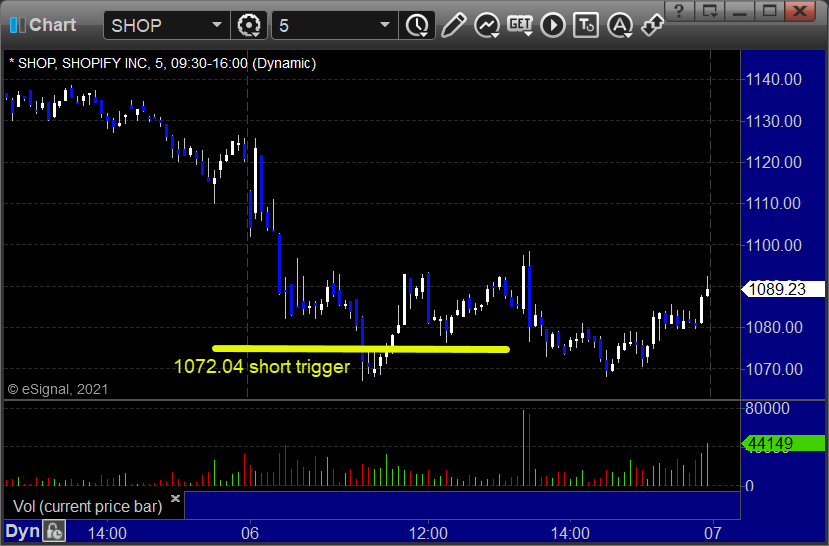Close the Chart window
The height and width of the screenshot is (546, 829).
coord(800,11)
